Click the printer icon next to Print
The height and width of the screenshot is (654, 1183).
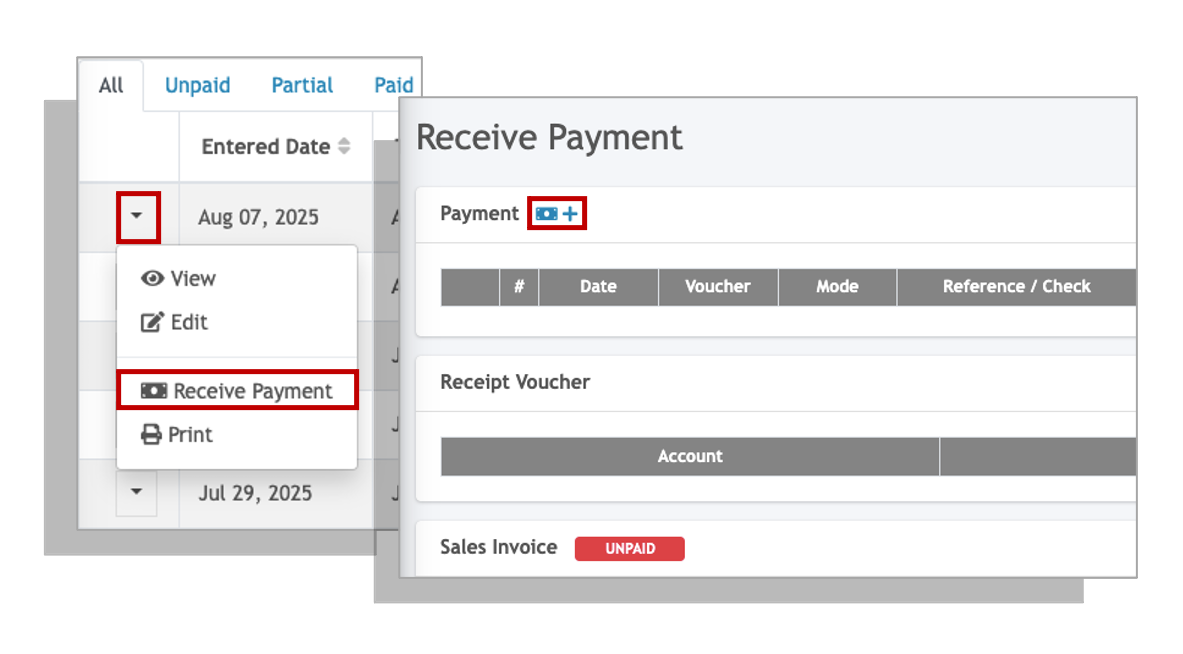point(151,434)
